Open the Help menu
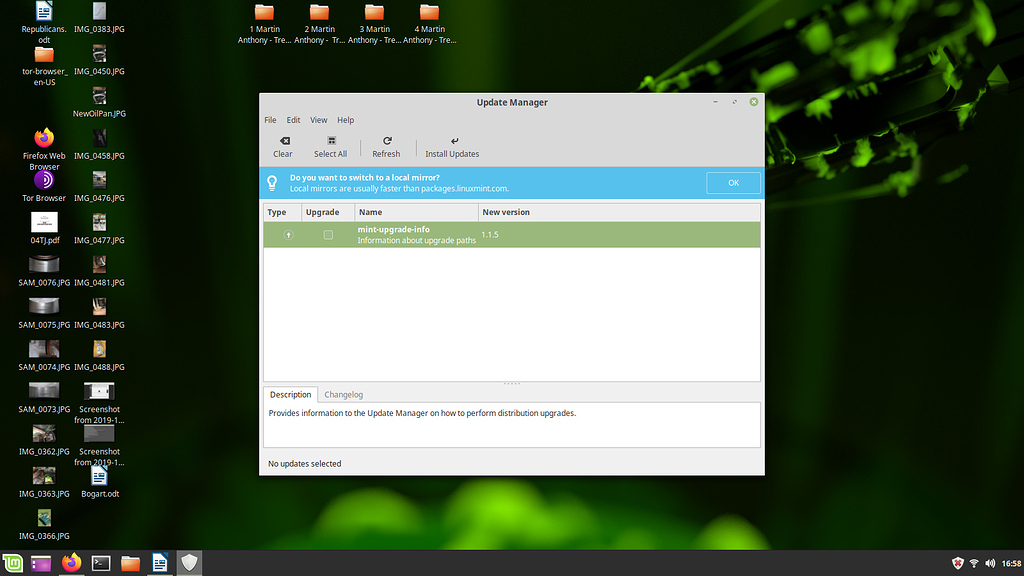 click(345, 119)
